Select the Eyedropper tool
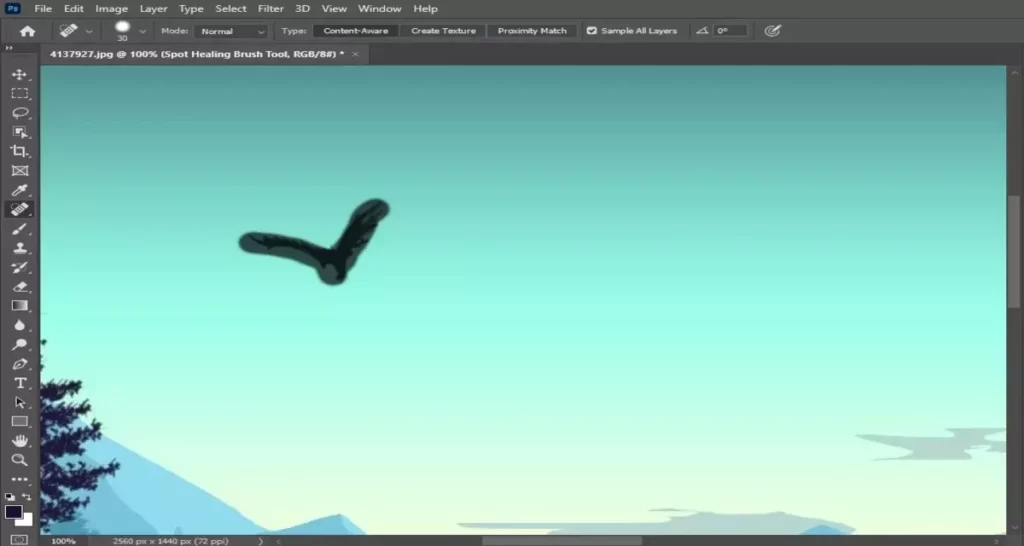Viewport: 1024px width, 546px height. click(x=20, y=190)
